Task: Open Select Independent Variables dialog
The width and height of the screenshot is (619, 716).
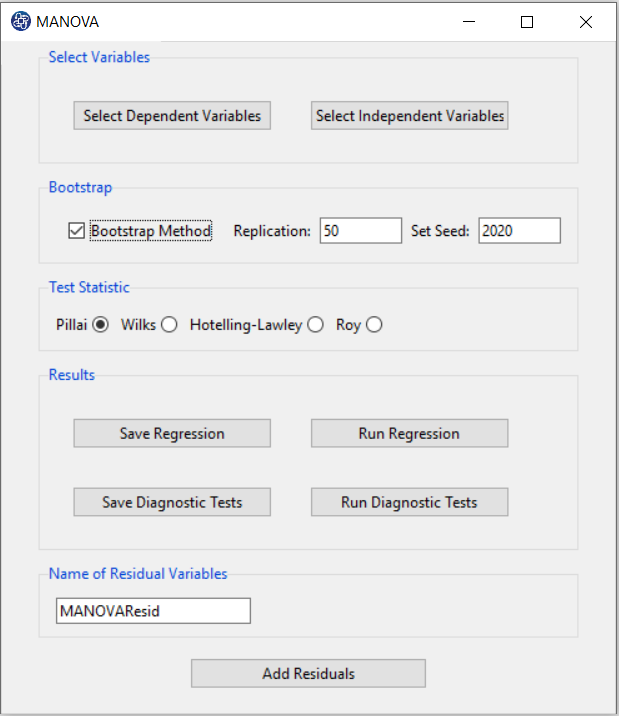Action: coord(409,116)
